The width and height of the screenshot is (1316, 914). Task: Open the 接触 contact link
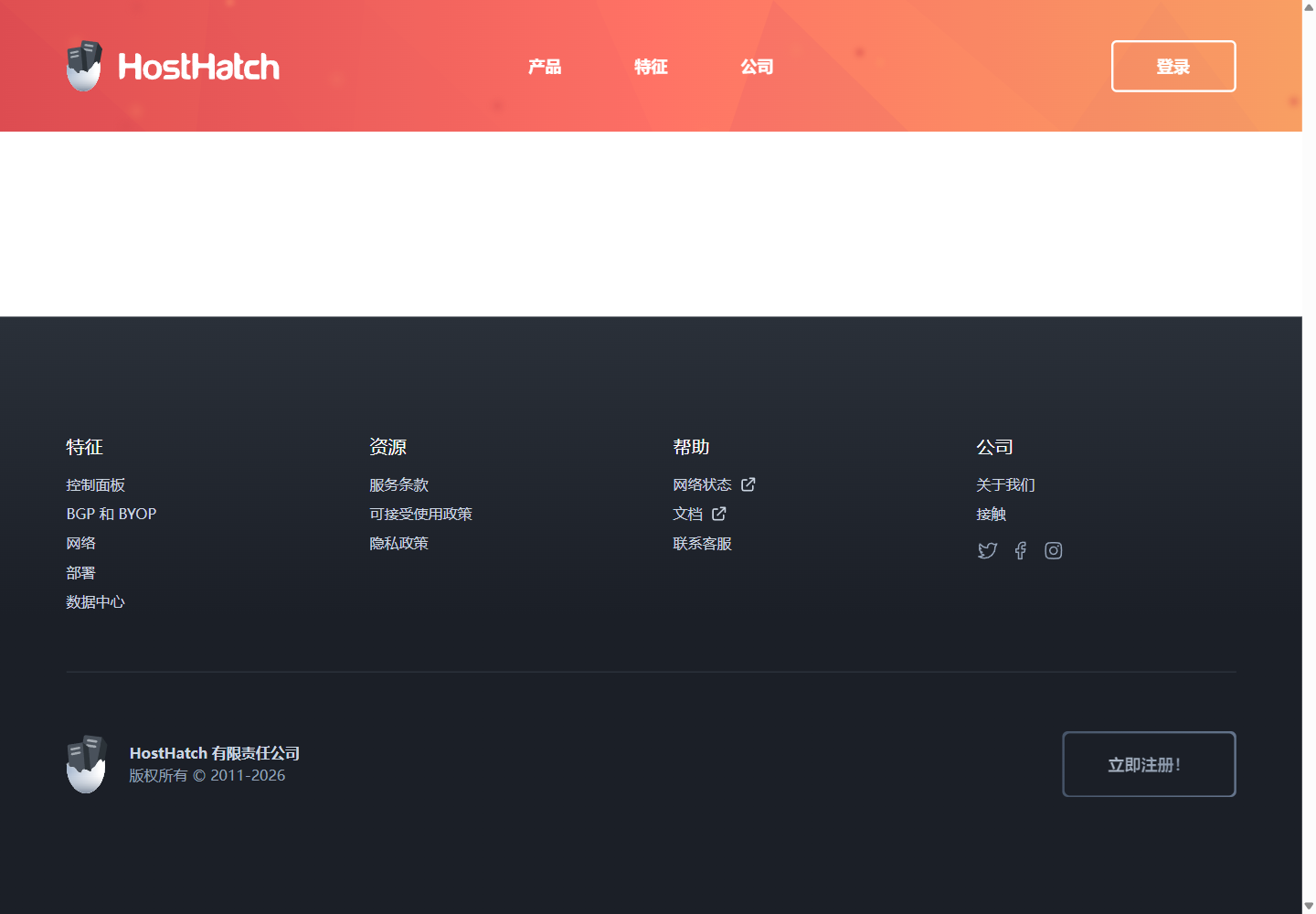click(991, 515)
